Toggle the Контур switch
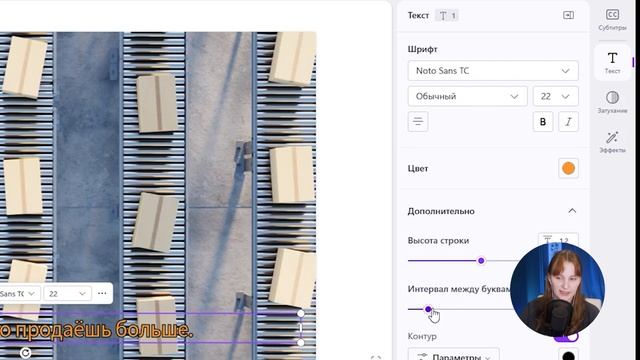The image size is (640, 360). (x=567, y=337)
